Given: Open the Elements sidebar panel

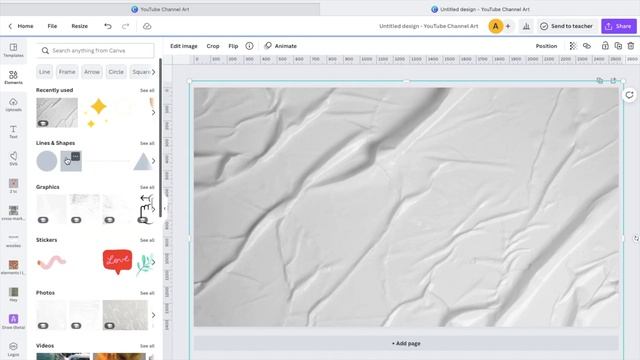Looking at the screenshot, I should pyautogui.click(x=13, y=77).
